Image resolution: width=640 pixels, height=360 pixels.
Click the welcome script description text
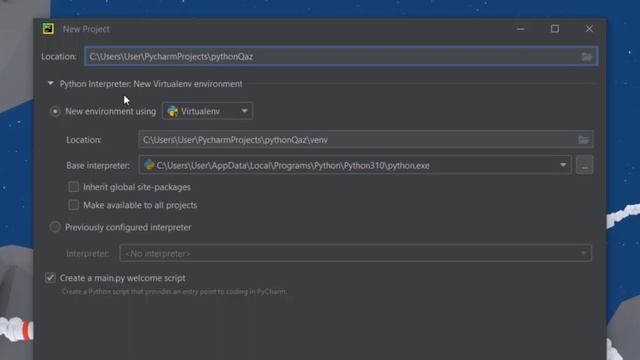tap(174, 292)
